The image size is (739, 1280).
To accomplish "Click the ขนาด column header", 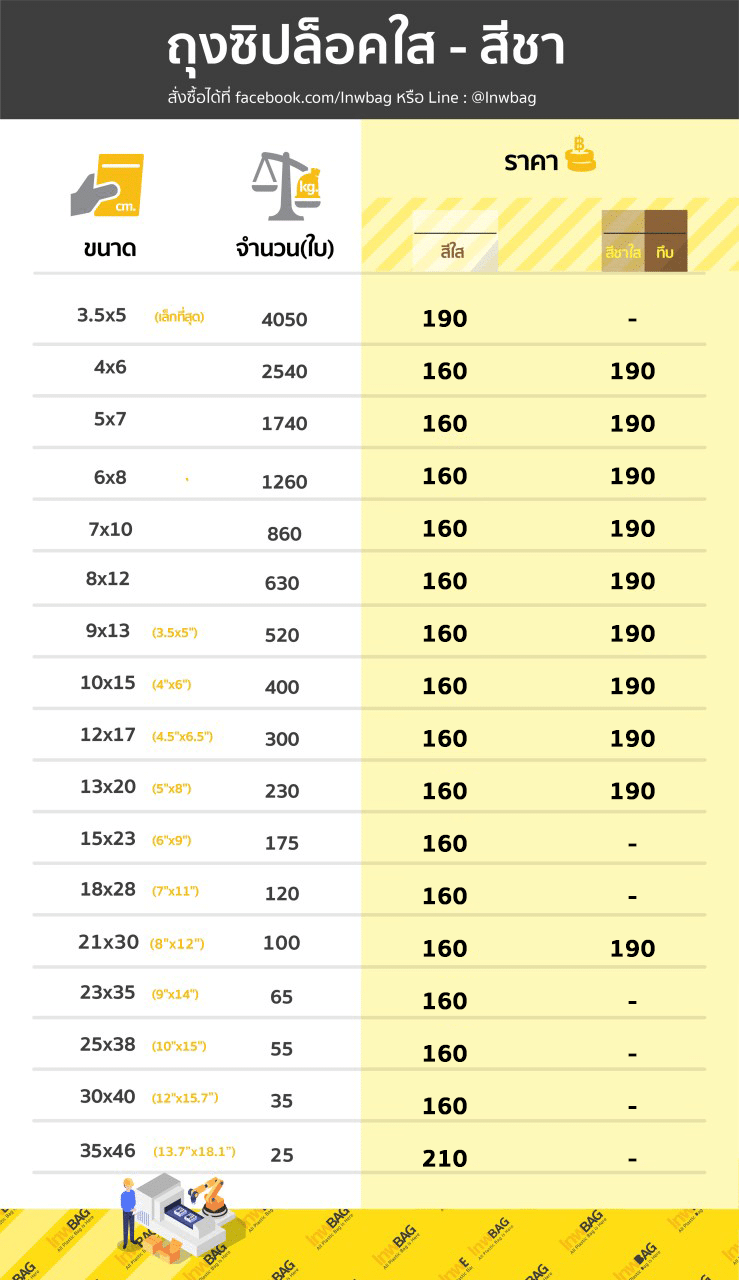I will point(109,250).
